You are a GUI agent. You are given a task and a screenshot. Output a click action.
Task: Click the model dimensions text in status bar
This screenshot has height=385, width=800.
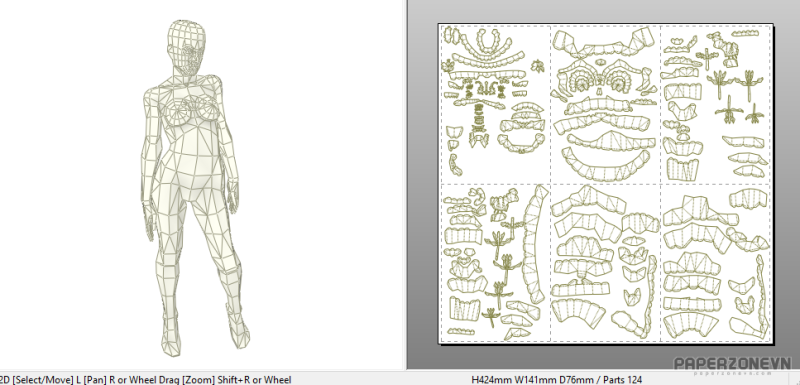click(x=557, y=379)
